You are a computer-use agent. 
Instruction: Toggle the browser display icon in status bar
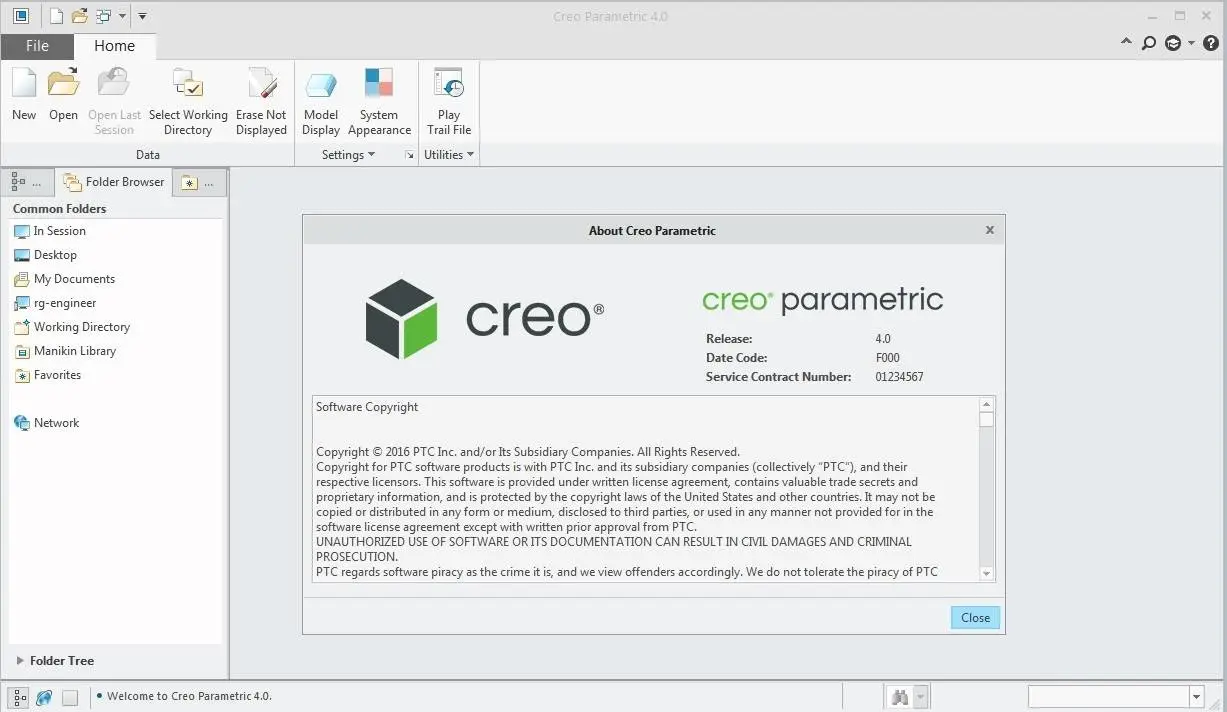44,697
